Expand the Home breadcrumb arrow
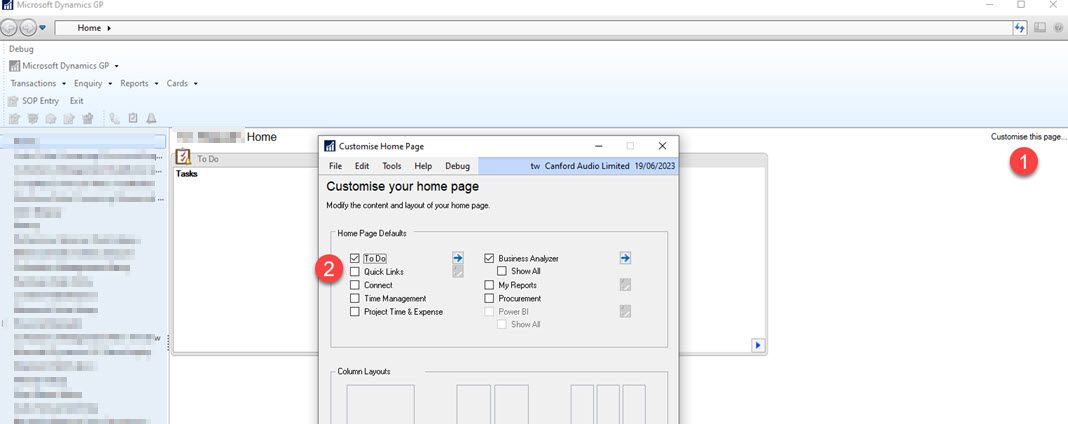 coord(109,28)
